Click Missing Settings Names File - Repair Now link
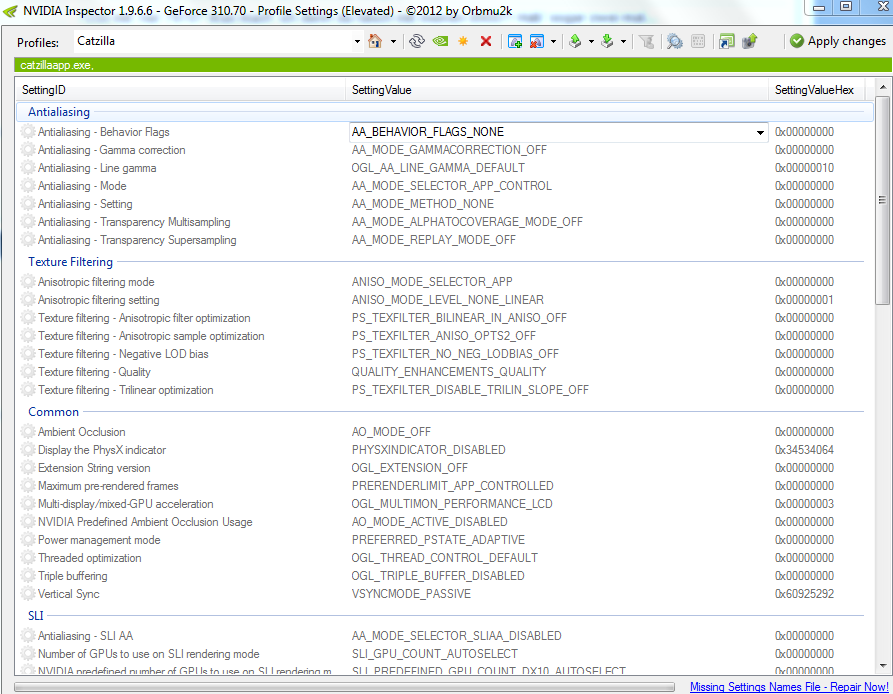 (x=789, y=687)
